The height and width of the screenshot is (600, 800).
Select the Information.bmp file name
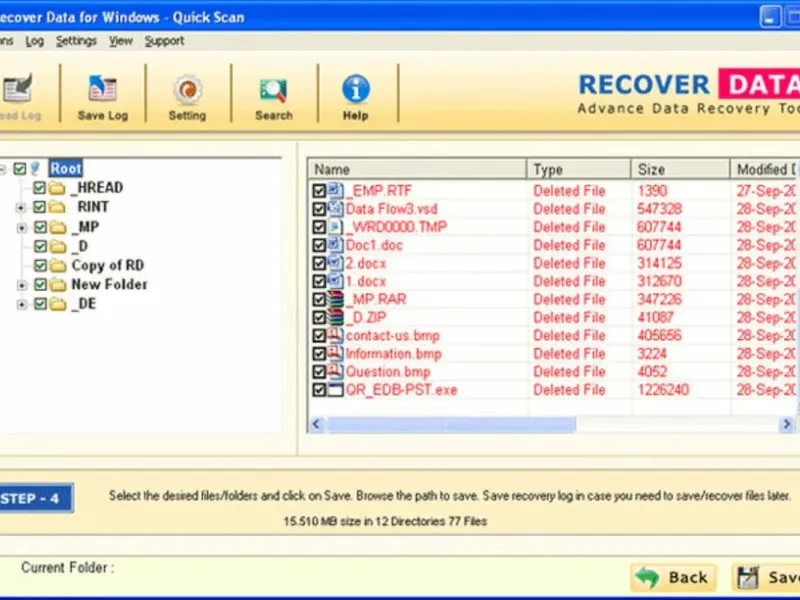coord(393,354)
